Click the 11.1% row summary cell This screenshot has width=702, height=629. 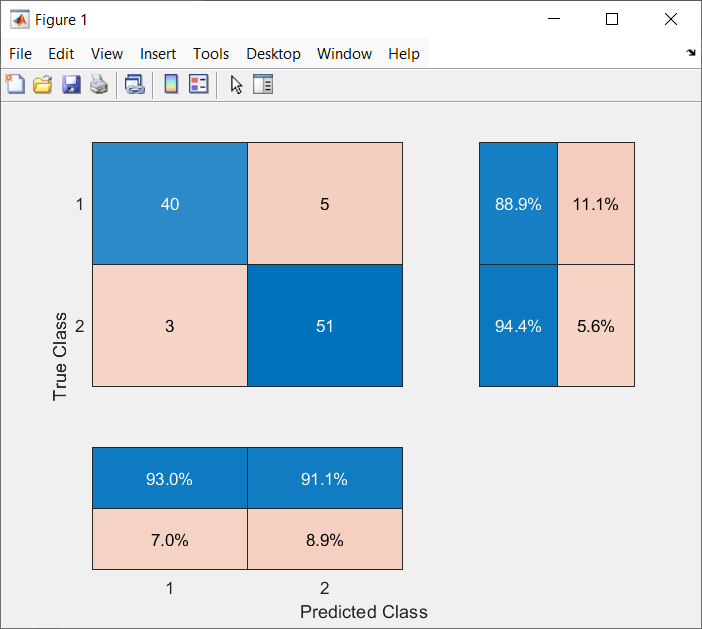(x=596, y=204)
